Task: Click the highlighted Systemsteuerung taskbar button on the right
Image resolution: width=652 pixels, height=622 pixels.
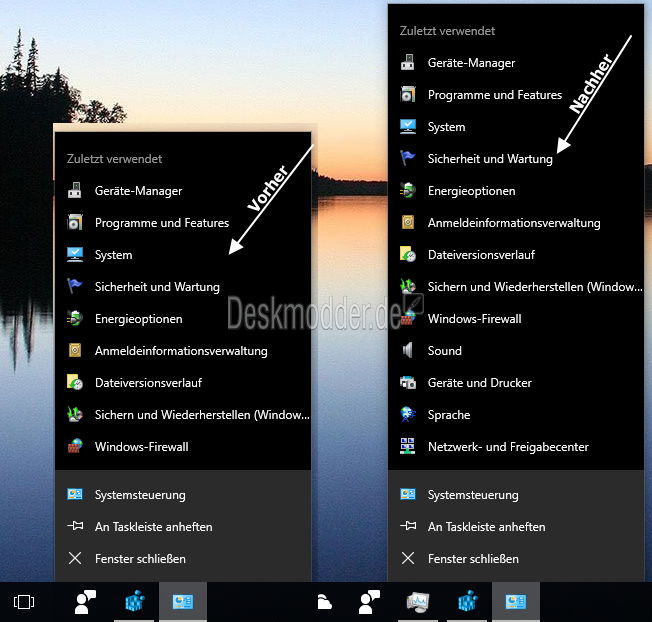Action: pyautogui.click(x=515, y=602)
